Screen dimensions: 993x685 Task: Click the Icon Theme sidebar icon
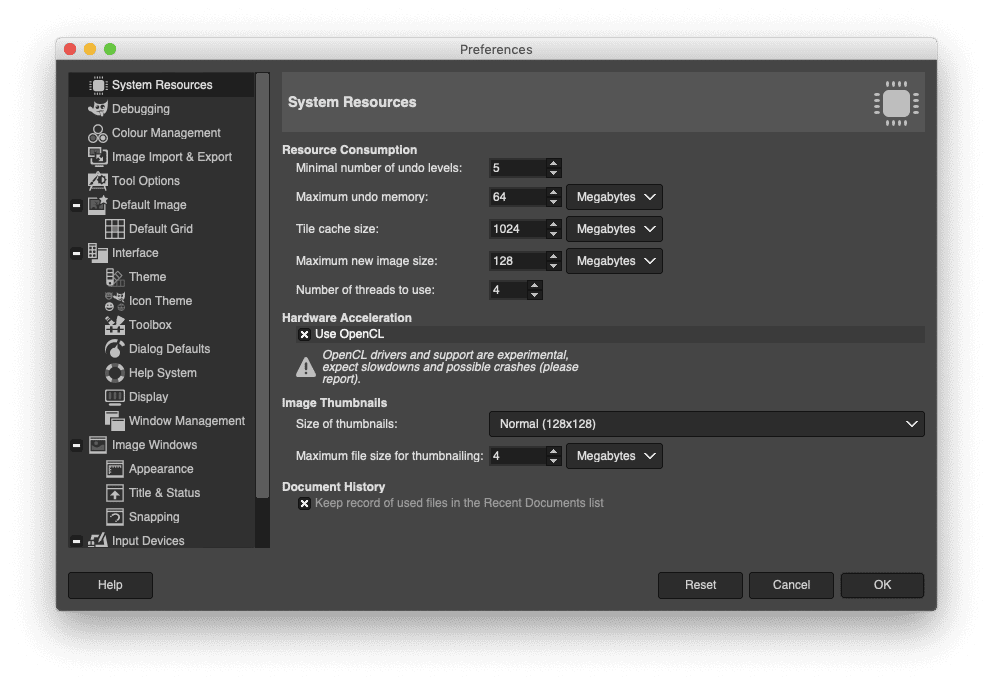click(115, 301)
